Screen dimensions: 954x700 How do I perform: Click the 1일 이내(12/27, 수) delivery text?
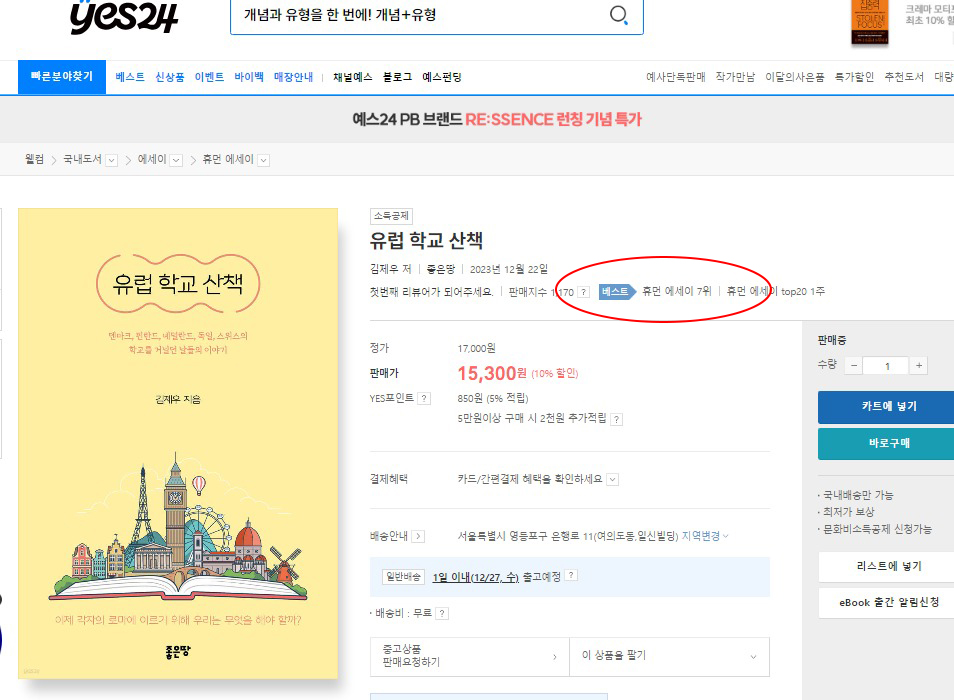coord(476,577)
